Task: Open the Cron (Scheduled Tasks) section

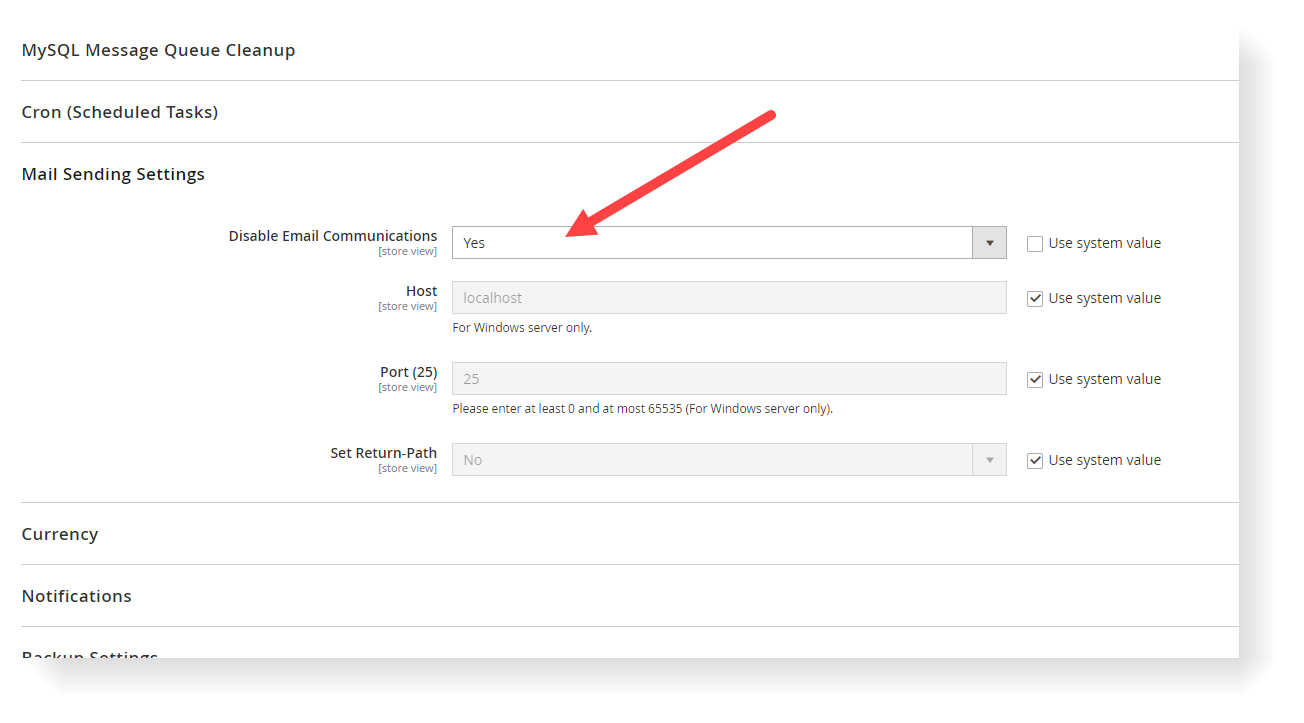Action: (x=119, y=111)
